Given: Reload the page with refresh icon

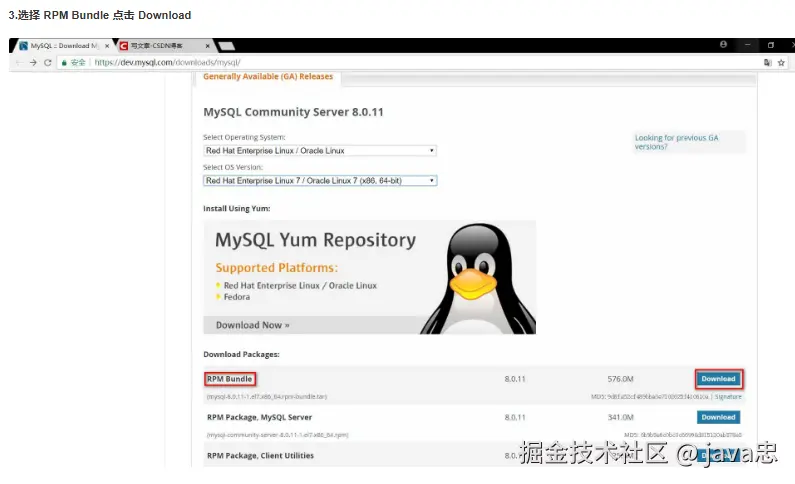Looking at the screenshot, I should click(x=48, y=62).
